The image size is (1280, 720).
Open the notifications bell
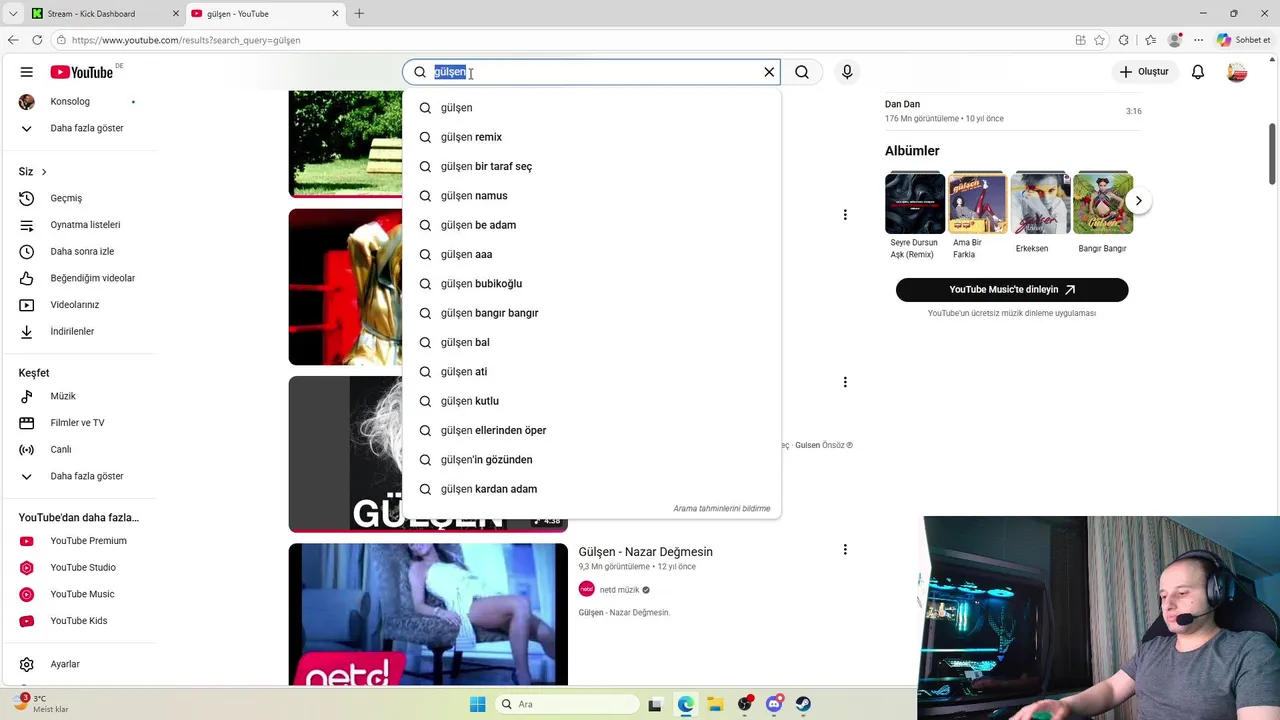point(1198,72)
